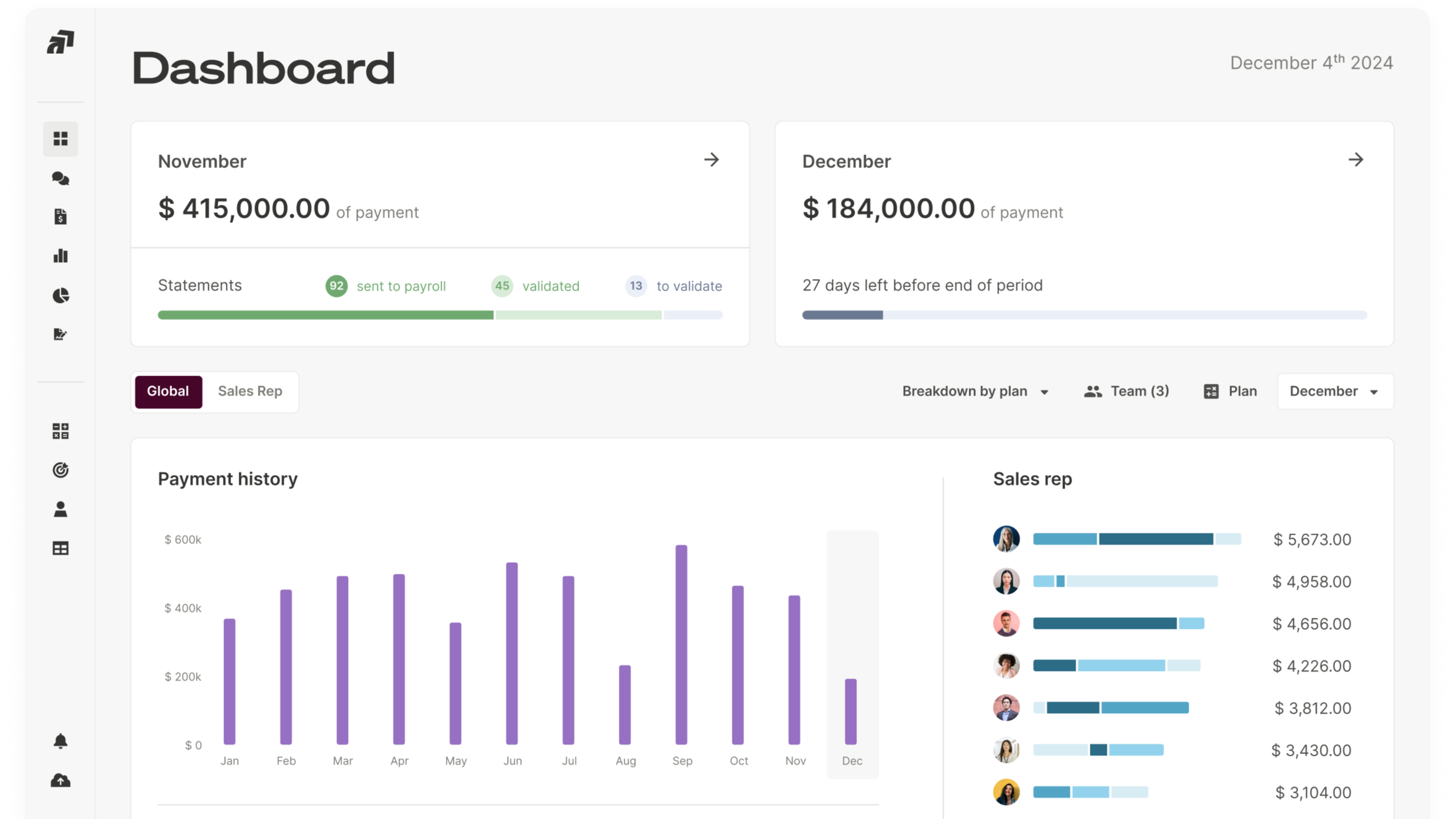Select the user profile sidebar icon
1456x819 pixels.
[60, 510]
